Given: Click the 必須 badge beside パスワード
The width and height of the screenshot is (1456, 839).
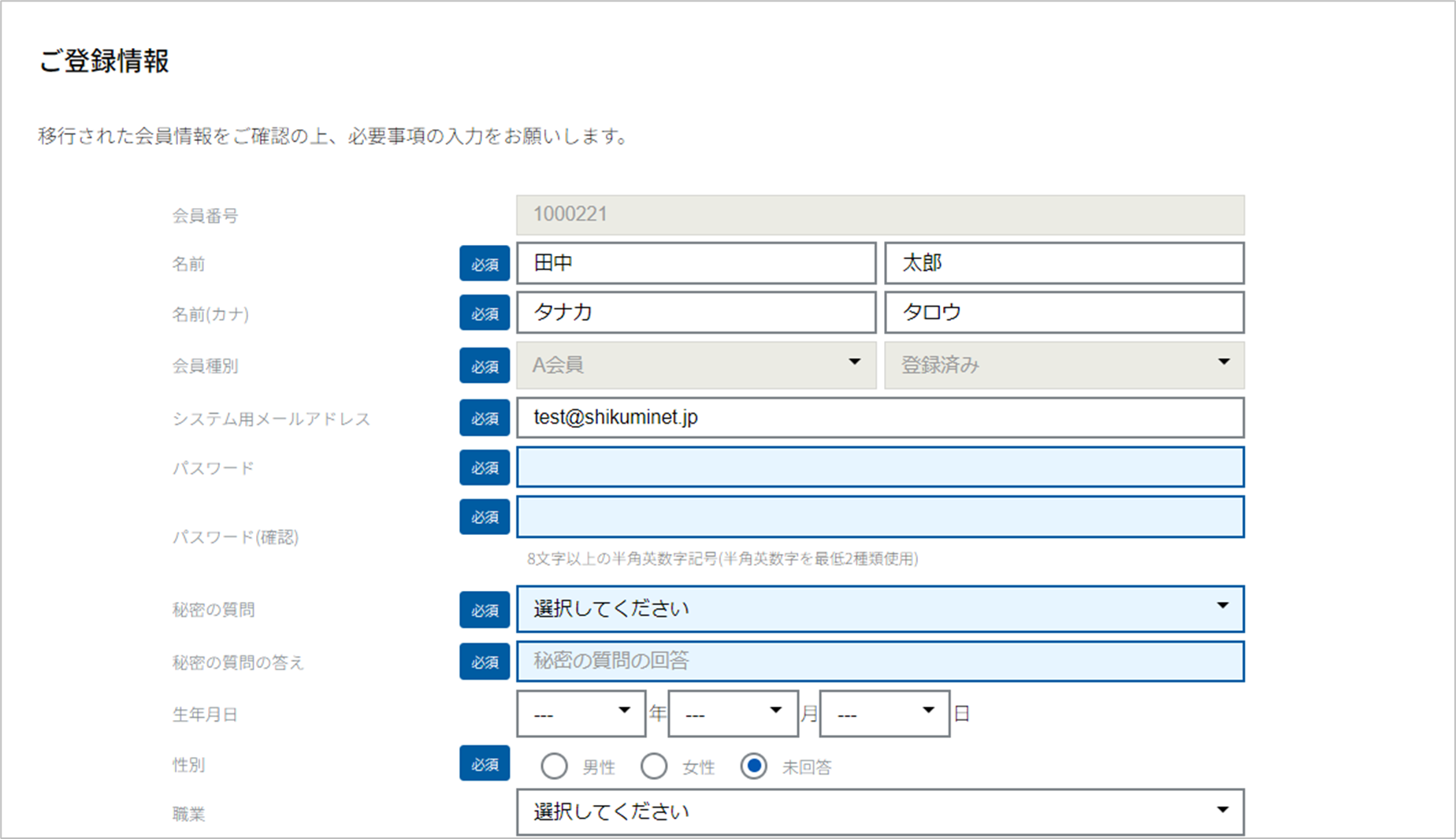Looking at the screenshot, I should click(x=485, y=468).
